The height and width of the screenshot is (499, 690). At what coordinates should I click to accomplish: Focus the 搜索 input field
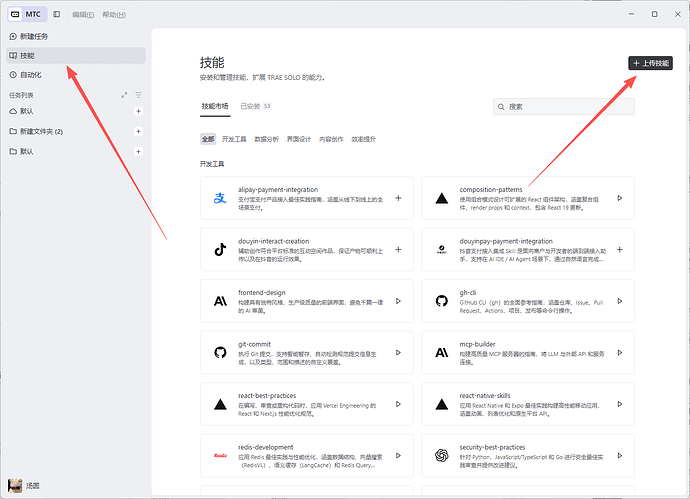point(564,106)
